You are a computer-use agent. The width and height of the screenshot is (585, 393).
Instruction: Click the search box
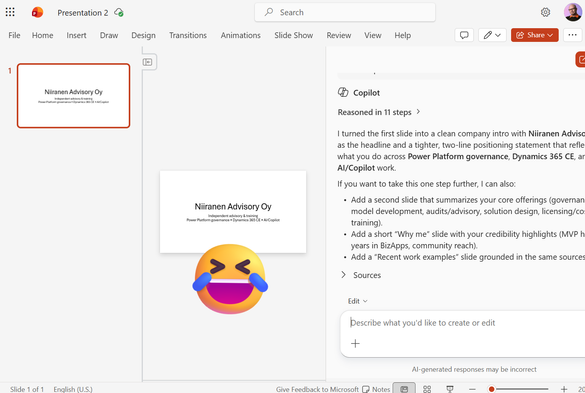tap(345, 12)
